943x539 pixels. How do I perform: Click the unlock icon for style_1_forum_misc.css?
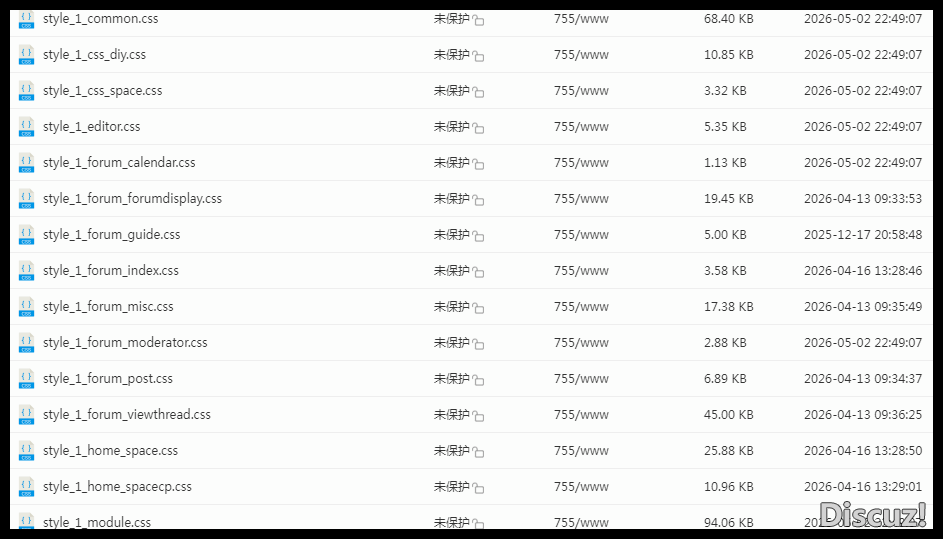[x=478, y=308]
